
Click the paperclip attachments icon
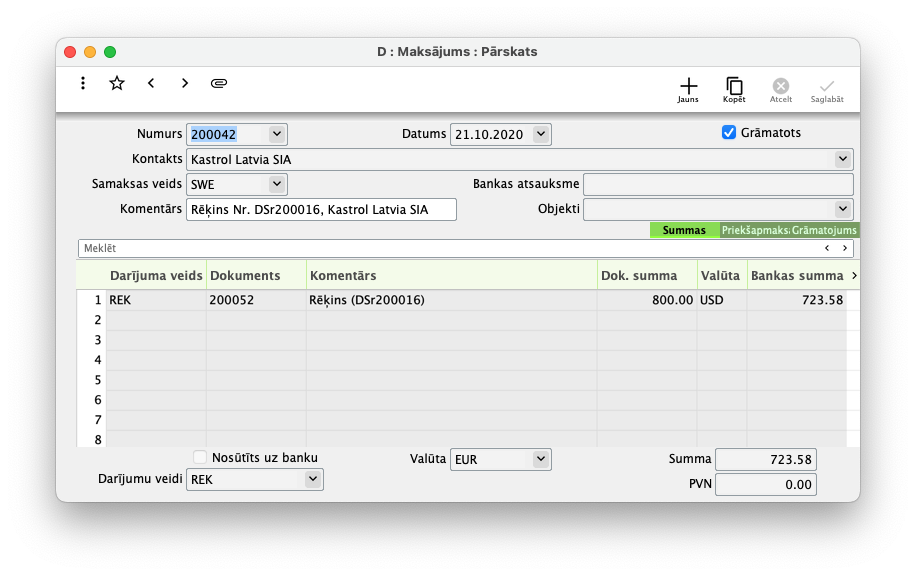coord(219,84)
